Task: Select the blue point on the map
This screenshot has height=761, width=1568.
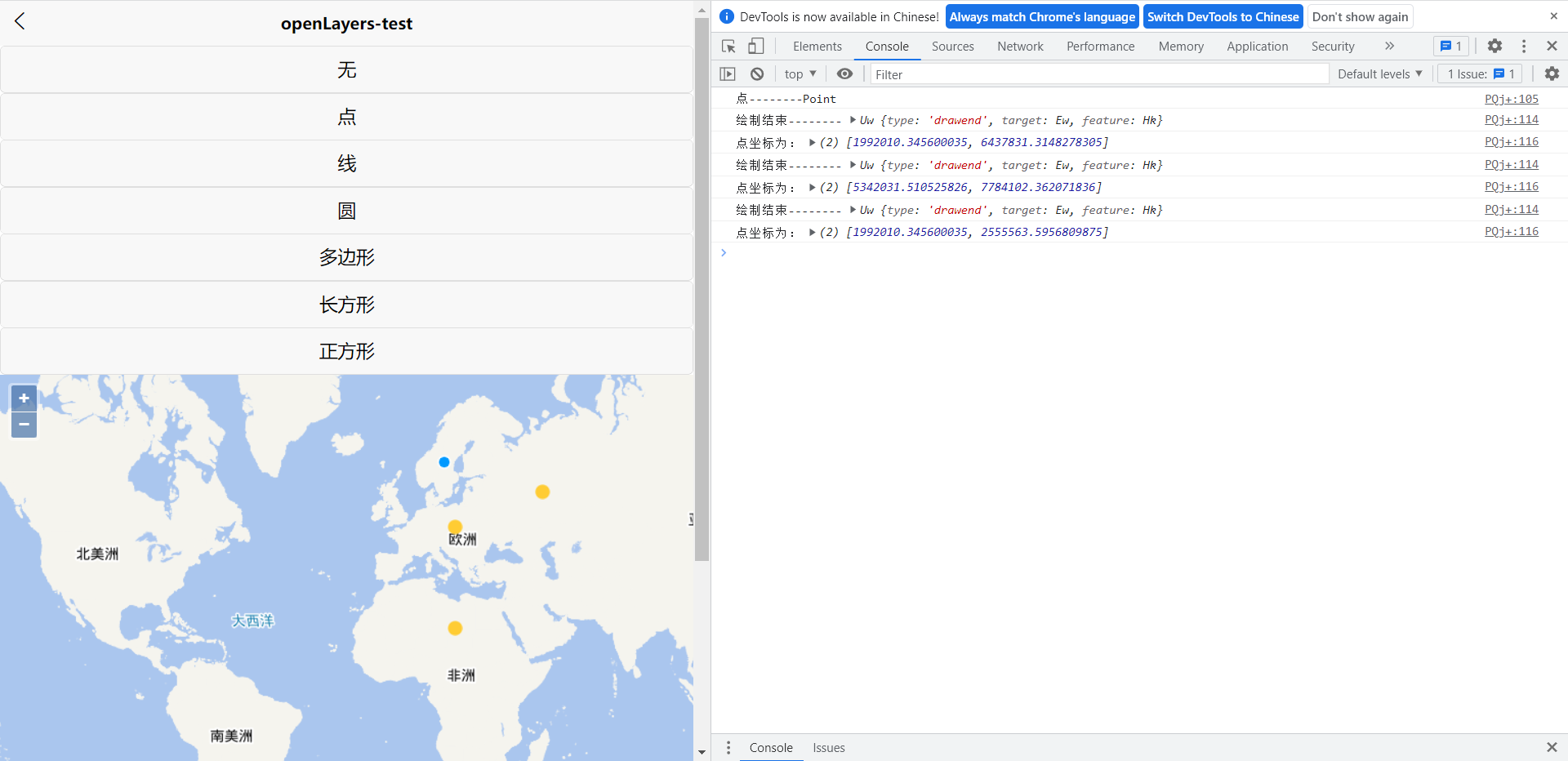Action: (444, 462)
